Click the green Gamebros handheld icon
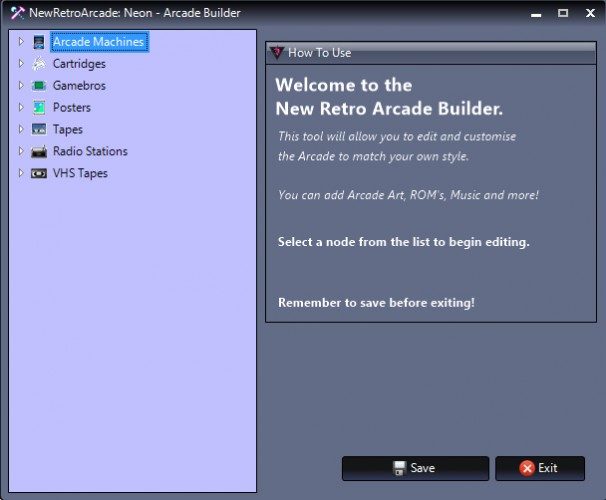Viewport: 606px width, 500px height. (x=39, y=86)
